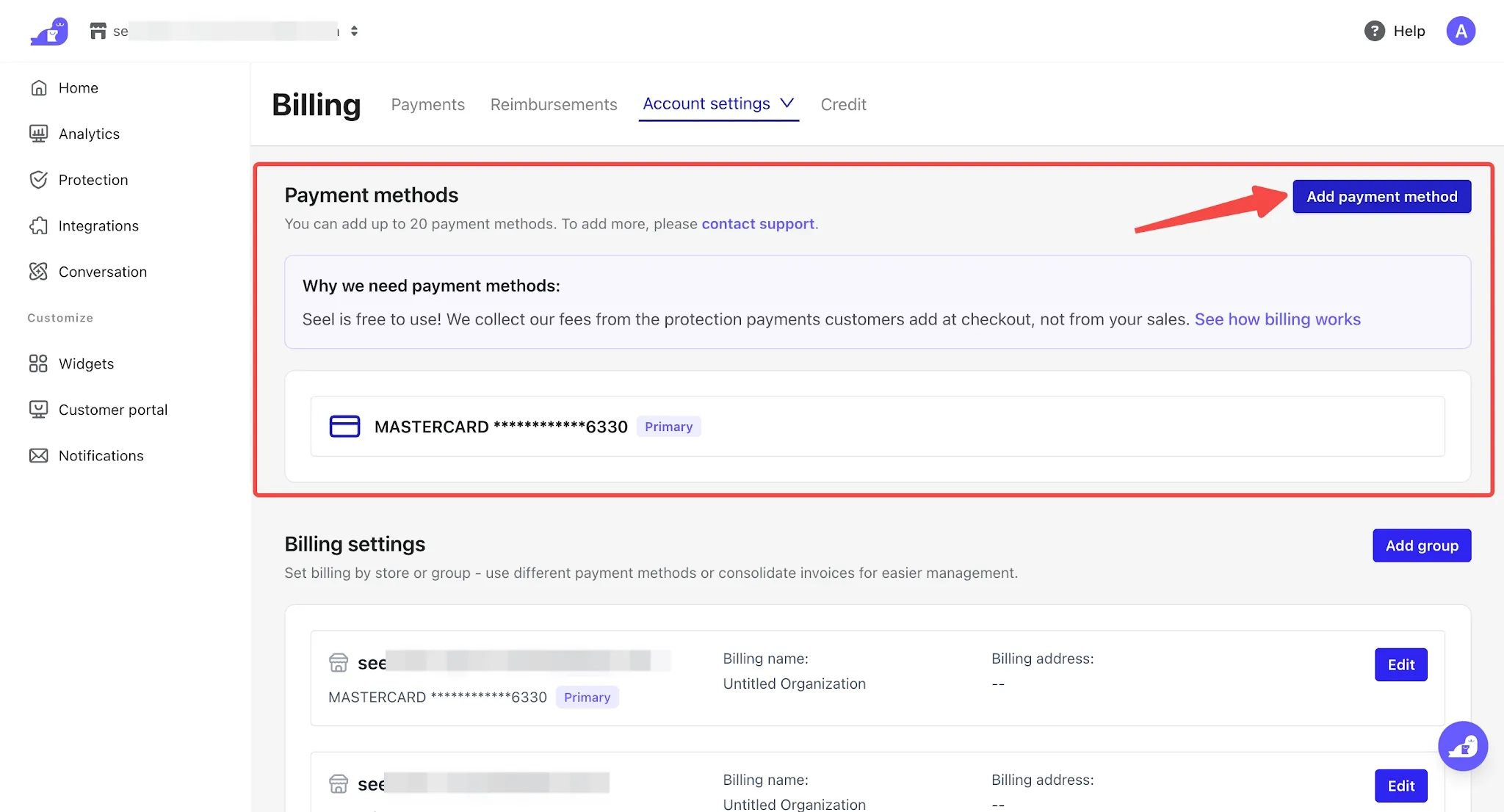Click the Payment methods heading
The height and width of the screenshot is (812, 1504).
(x=372, y=195)
